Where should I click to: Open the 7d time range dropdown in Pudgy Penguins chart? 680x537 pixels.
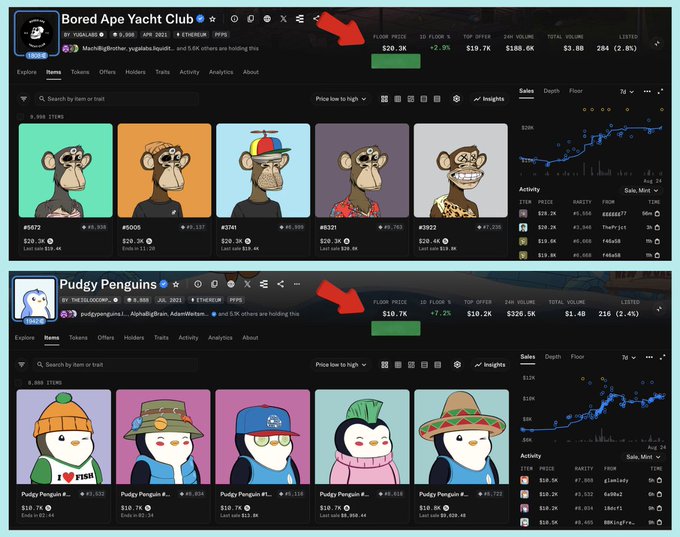(x=628, y=358)
